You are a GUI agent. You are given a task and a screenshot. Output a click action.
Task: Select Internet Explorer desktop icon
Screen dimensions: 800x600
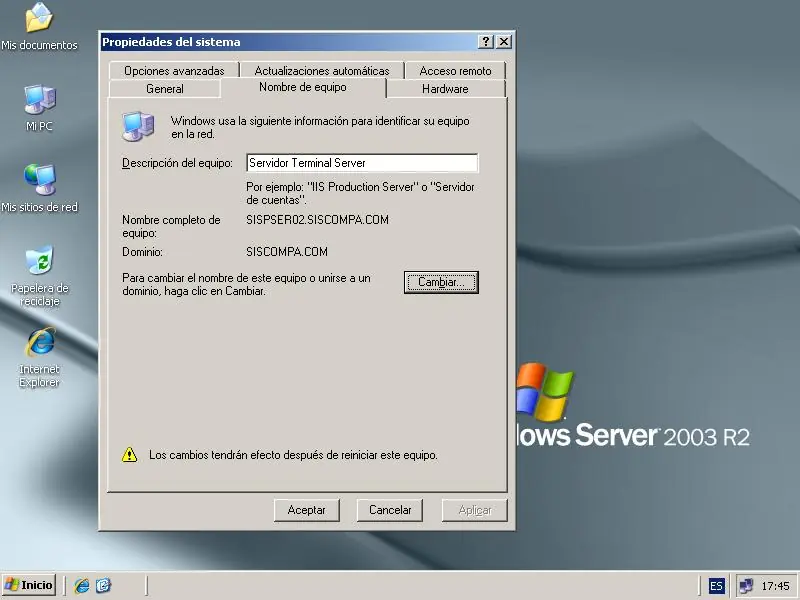coord(39,357)
